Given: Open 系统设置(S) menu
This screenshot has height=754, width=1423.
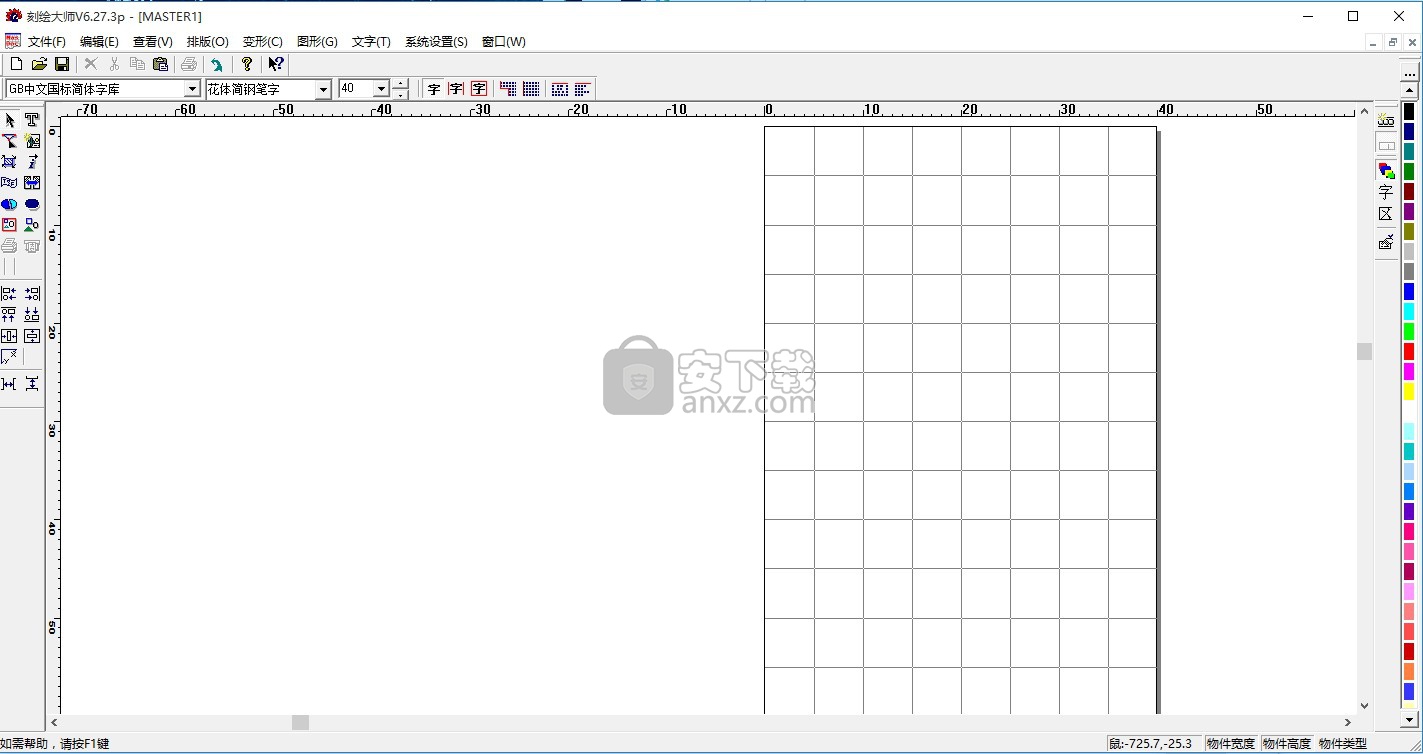Looking at the screenshot, I should [x=436, y=42].
